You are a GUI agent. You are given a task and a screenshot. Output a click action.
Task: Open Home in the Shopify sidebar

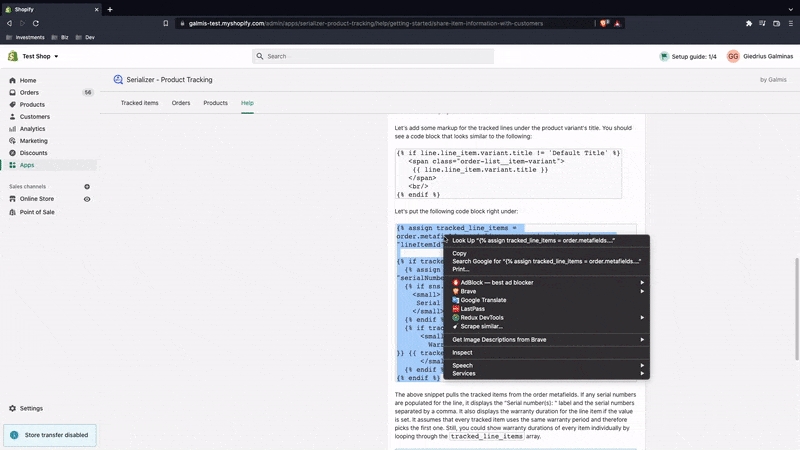[x=28, y=80]
